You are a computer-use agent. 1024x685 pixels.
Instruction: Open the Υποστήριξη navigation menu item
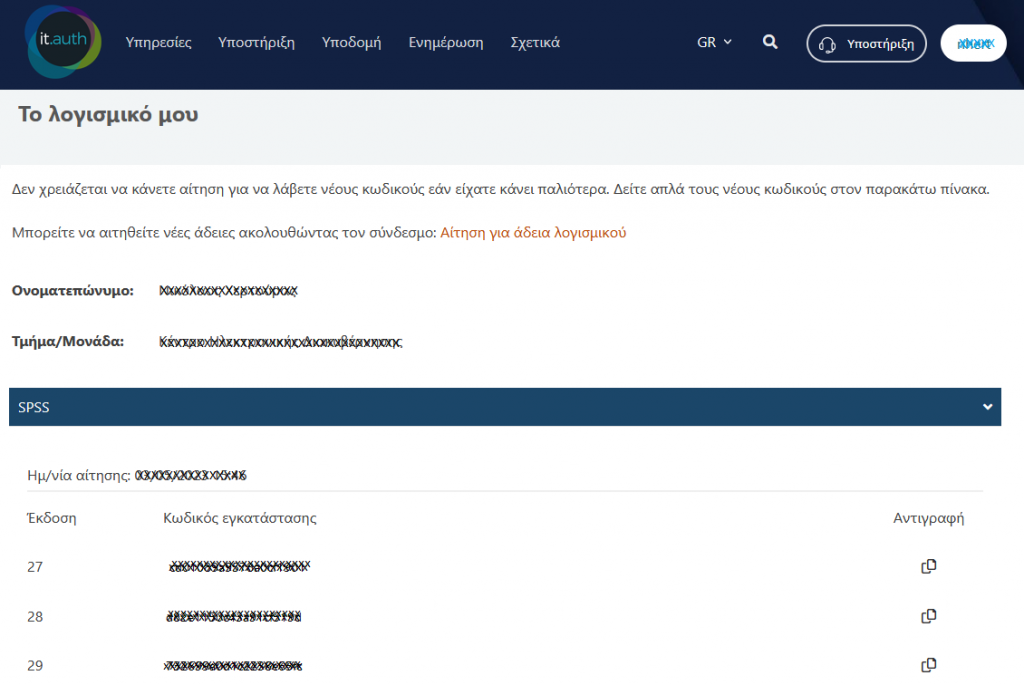point(256,42)
